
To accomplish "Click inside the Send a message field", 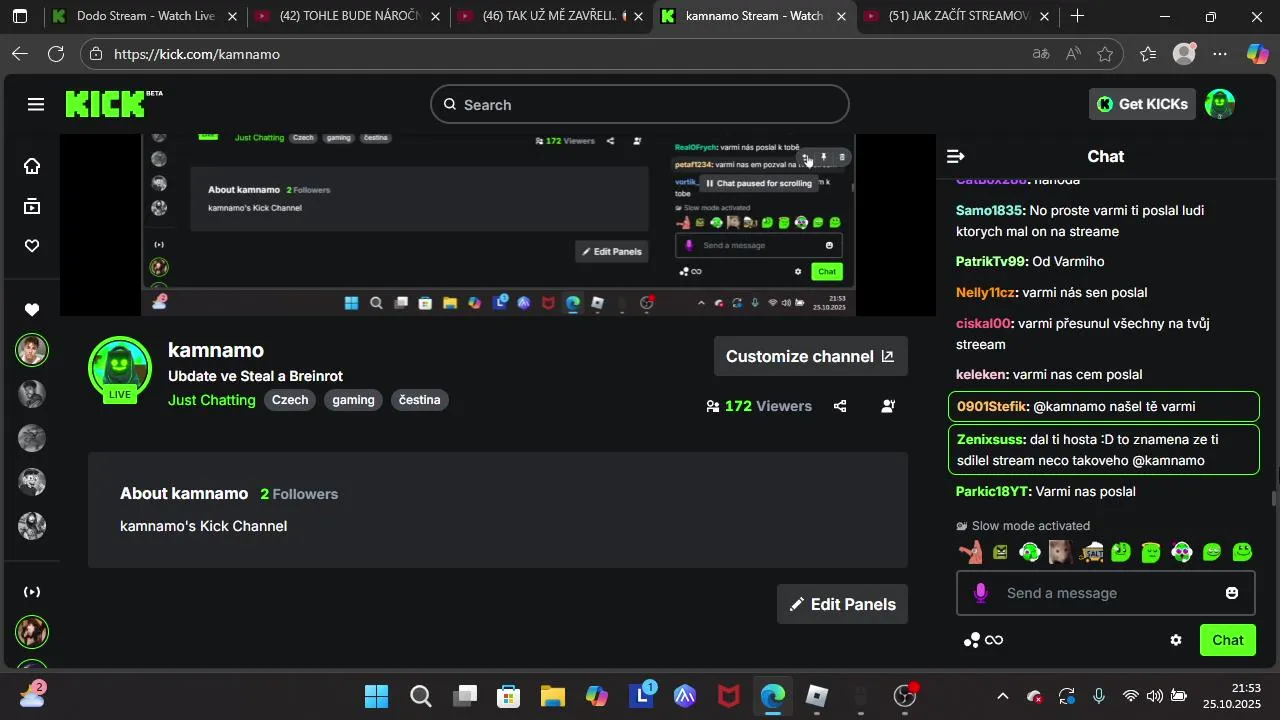I will [1106, 593].
